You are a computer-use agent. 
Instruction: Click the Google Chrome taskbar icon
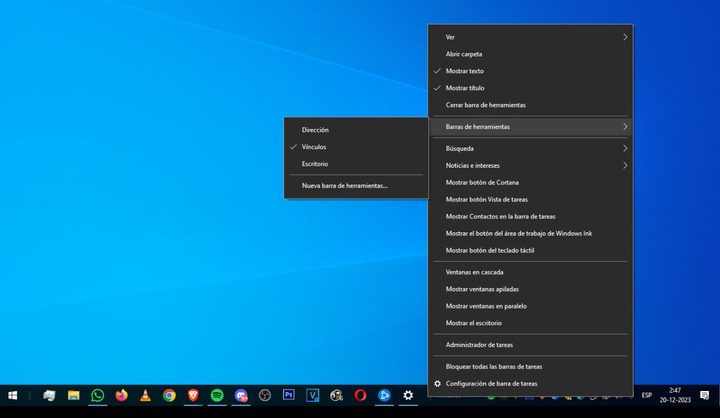[x=169, y=396]
